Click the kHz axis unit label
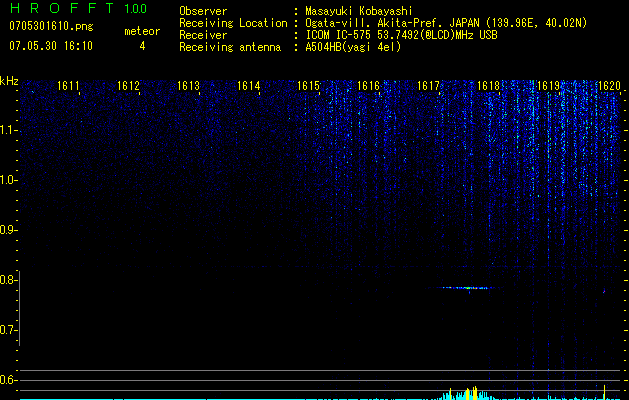The height and width of the screenshot is (400, 629). [9, 81]
